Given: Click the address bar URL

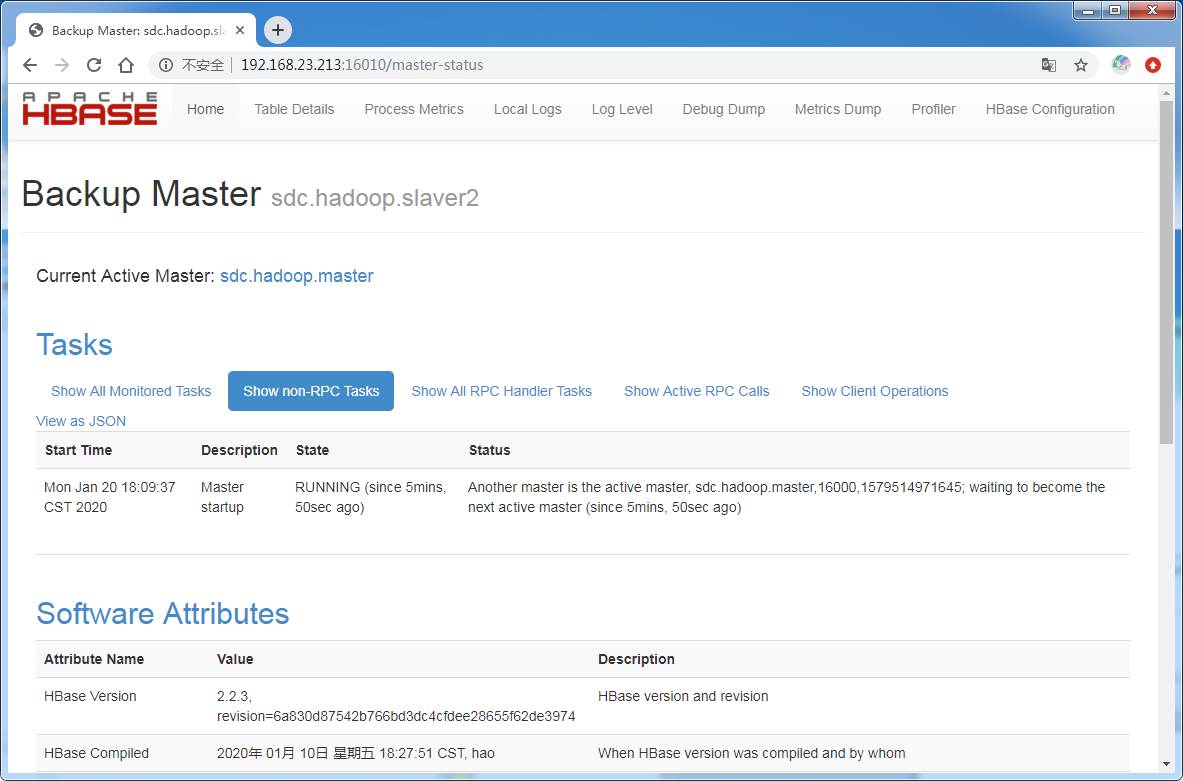Looking at the screenshot, I should [x=362, y=65].
